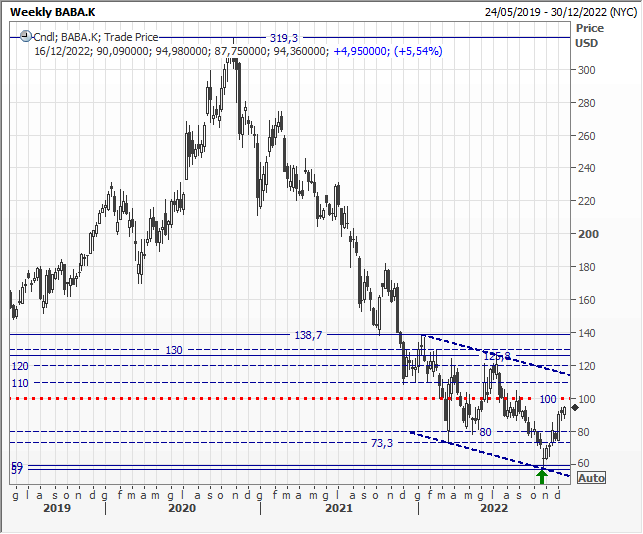Click the 2022 year label on time axis
643x534 pixels.
pyautogui.click(x=494, y=508)
